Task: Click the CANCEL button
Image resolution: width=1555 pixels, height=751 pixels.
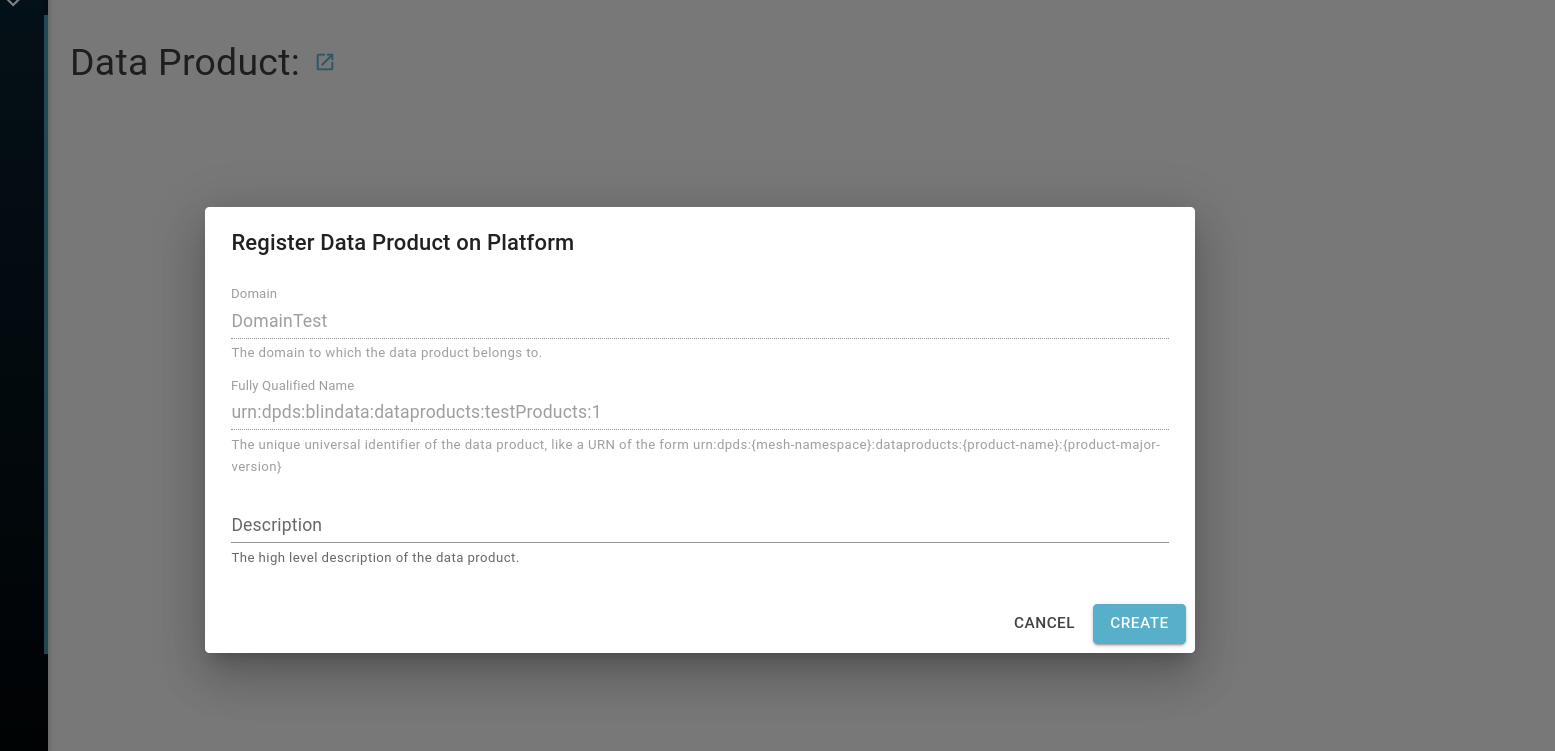Action: pos(1044,623)
